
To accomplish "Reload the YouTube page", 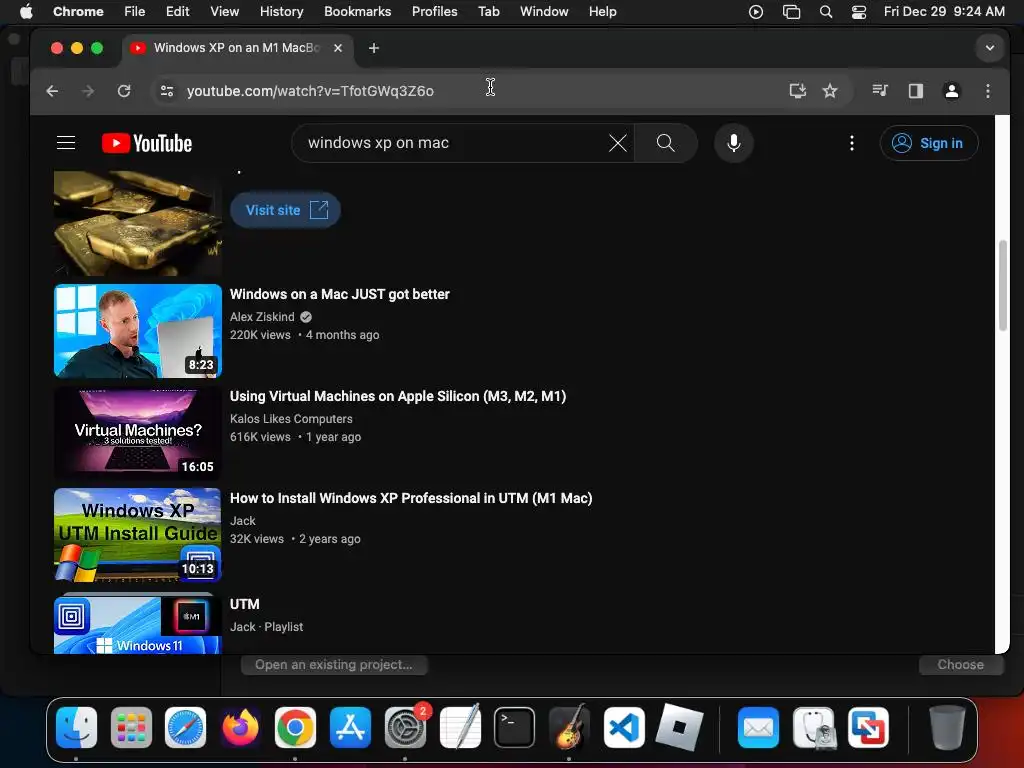I will (124, 91).
